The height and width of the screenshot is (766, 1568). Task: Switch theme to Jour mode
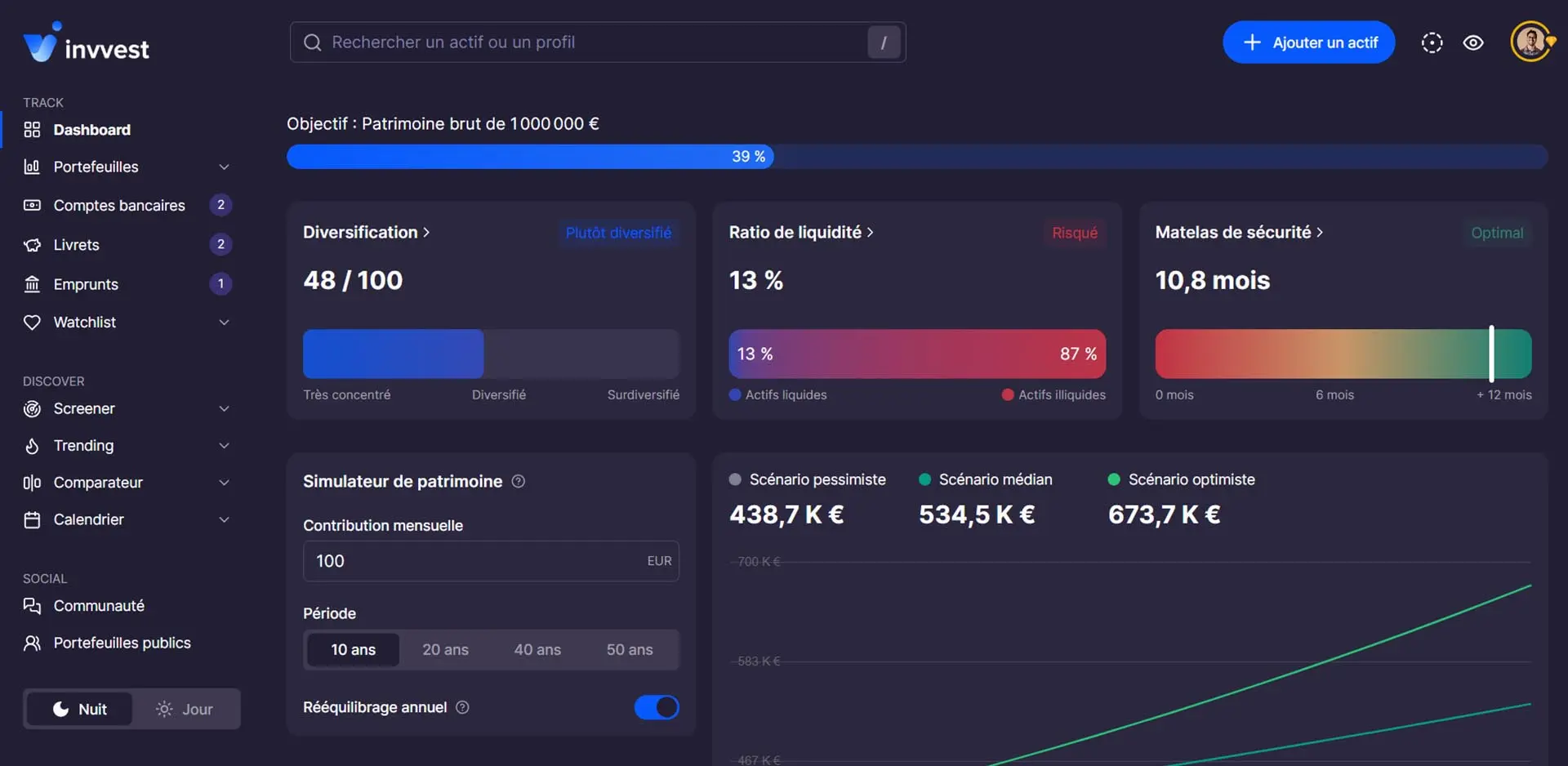(185, 709)
